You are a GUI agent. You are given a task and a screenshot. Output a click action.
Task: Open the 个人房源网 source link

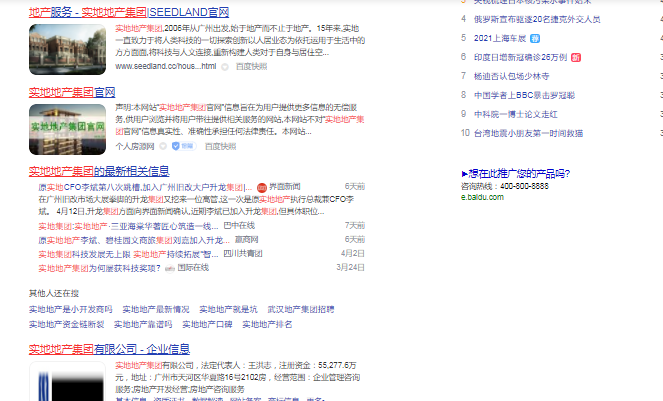(134, 146)
